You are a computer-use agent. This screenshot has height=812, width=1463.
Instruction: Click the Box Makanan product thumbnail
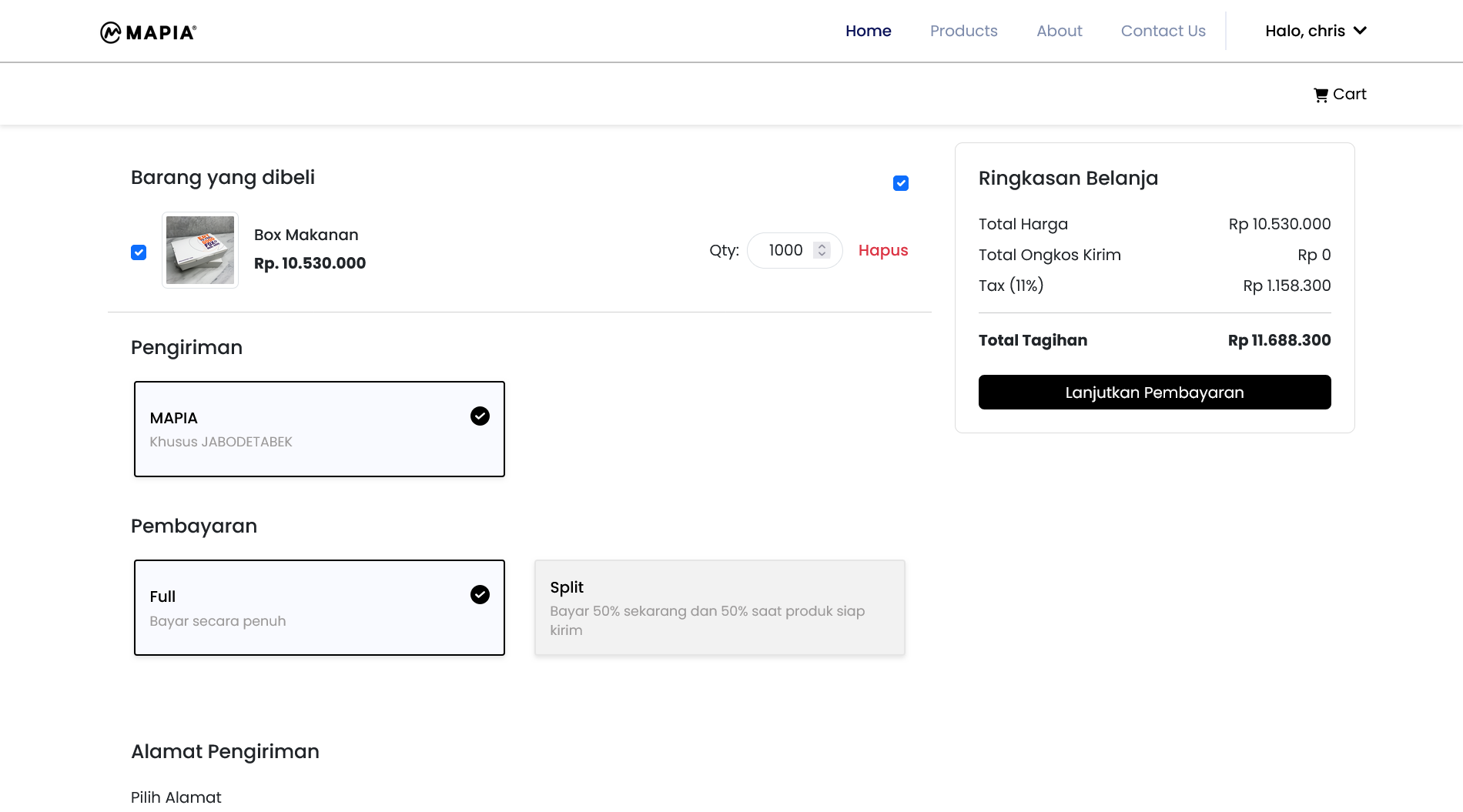point(200,250)
